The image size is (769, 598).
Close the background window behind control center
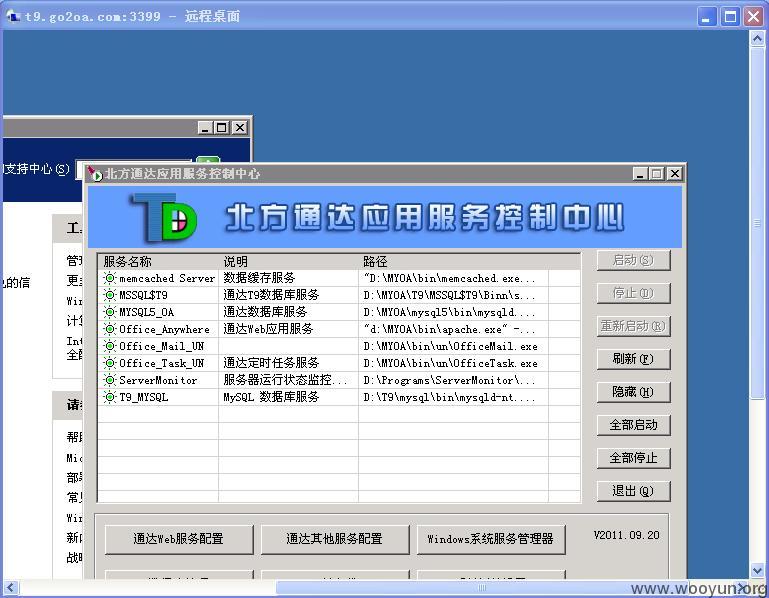point(239,128)
